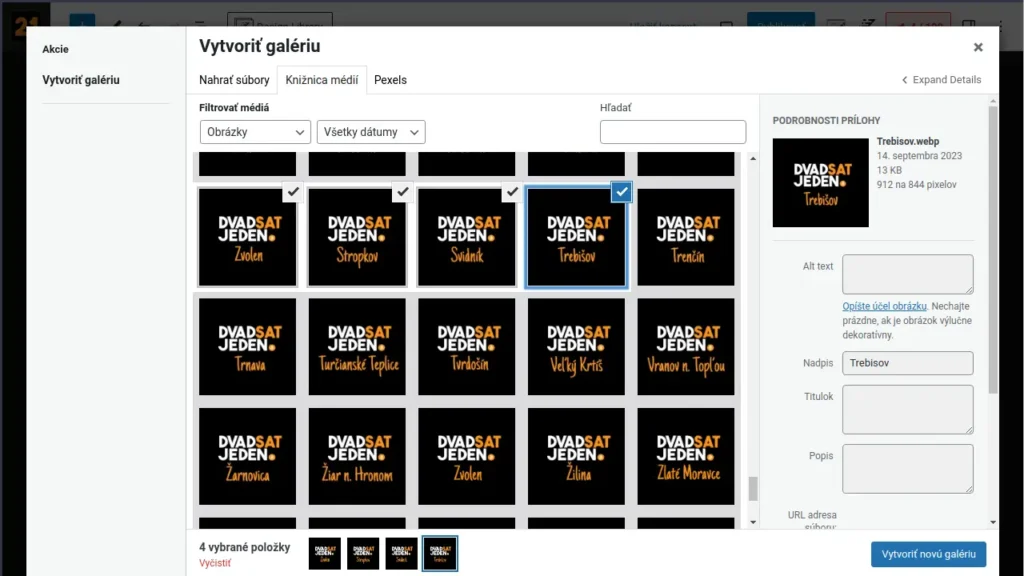Click the 4 vybrané položky label
1024x576 pixels.
244,547
